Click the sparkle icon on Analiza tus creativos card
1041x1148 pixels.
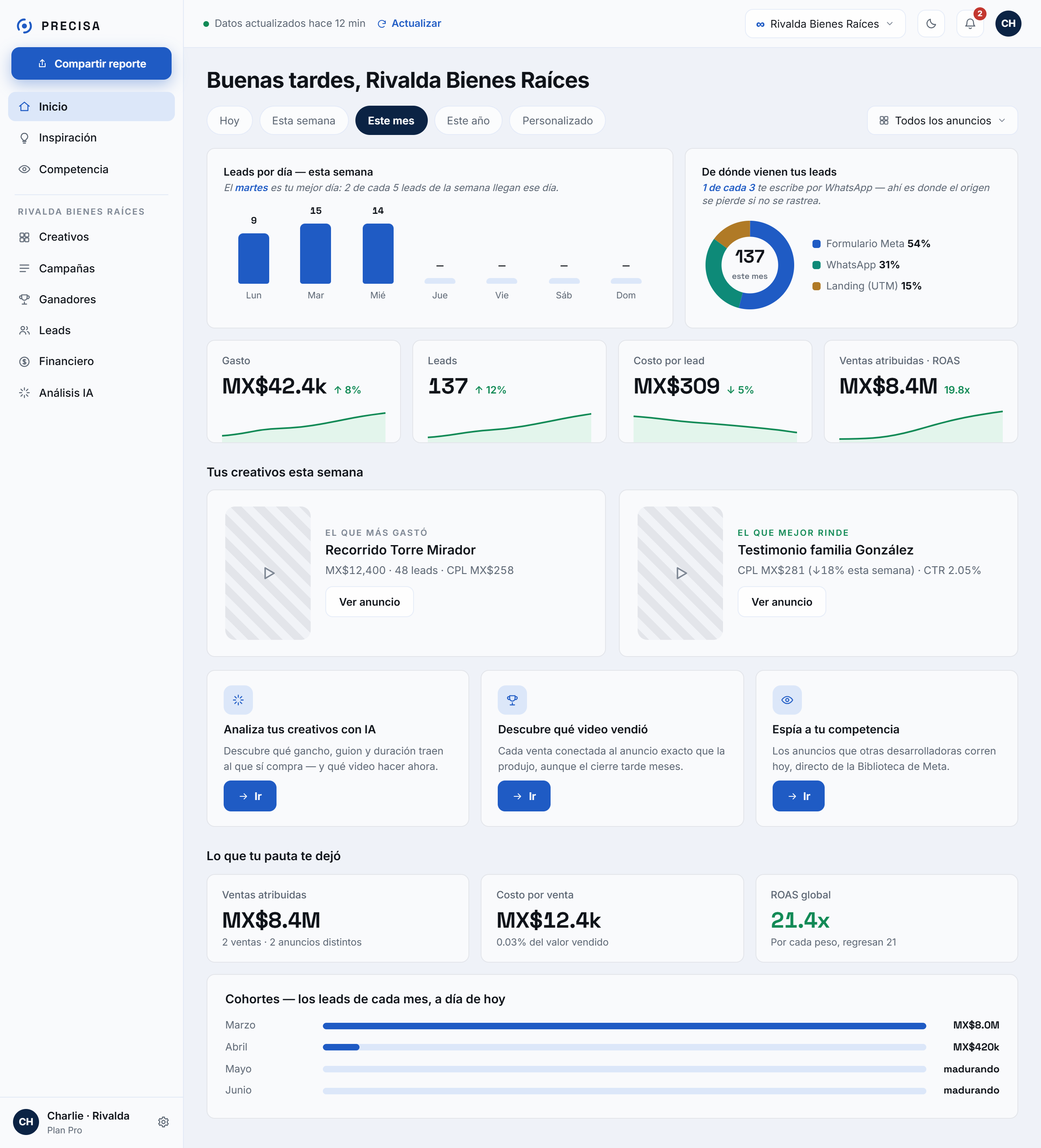tap(238, 700)
